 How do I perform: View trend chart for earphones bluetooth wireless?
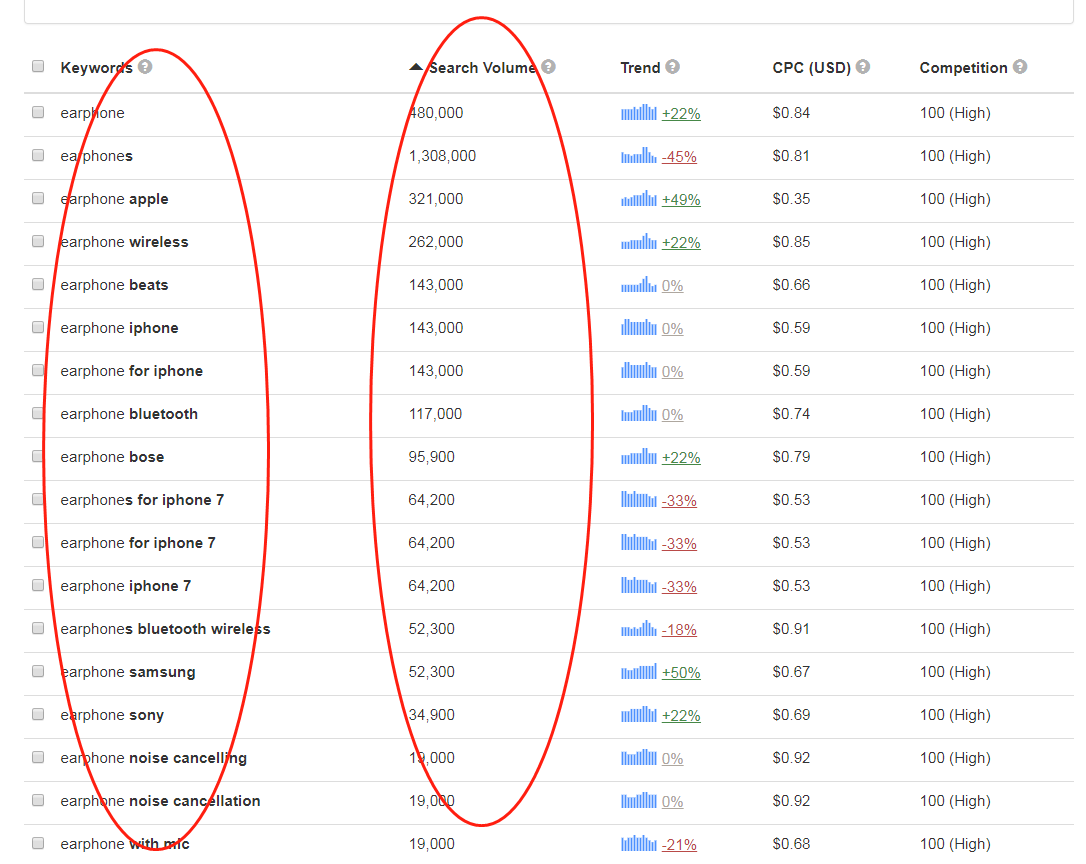click(x=639, y=628)
